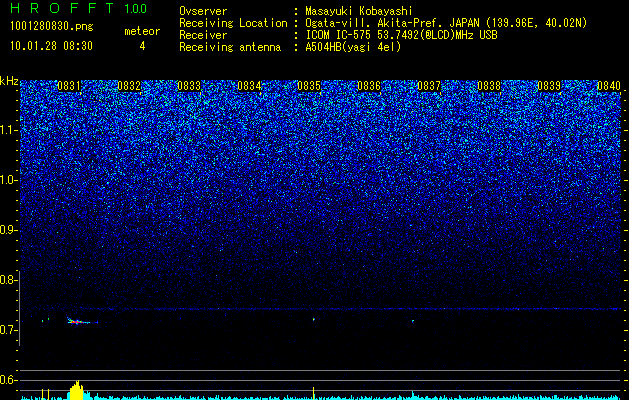This screenshot has height=400, width=629.
Task: Select the meteor count value 4
Action: pyautogui.click(x=142, y=46)
